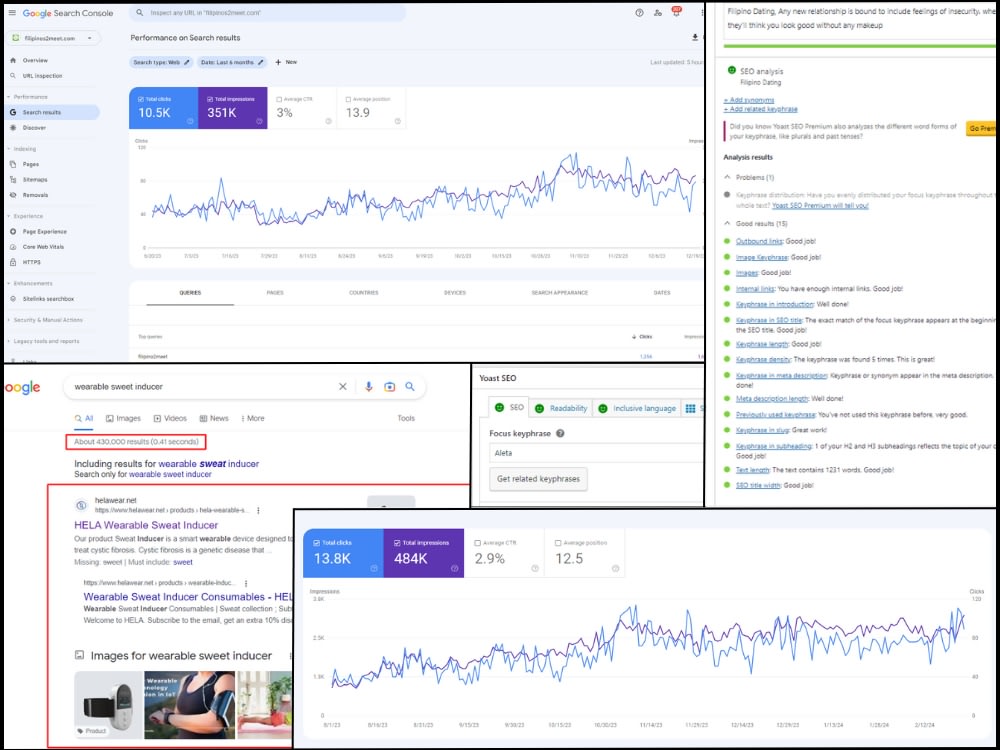Image resolution: width=1000 pixels, height=750 pixels.
Task: Open URL inspection in the sidebar
Action: pyautogui.click(x=42, y=76)
